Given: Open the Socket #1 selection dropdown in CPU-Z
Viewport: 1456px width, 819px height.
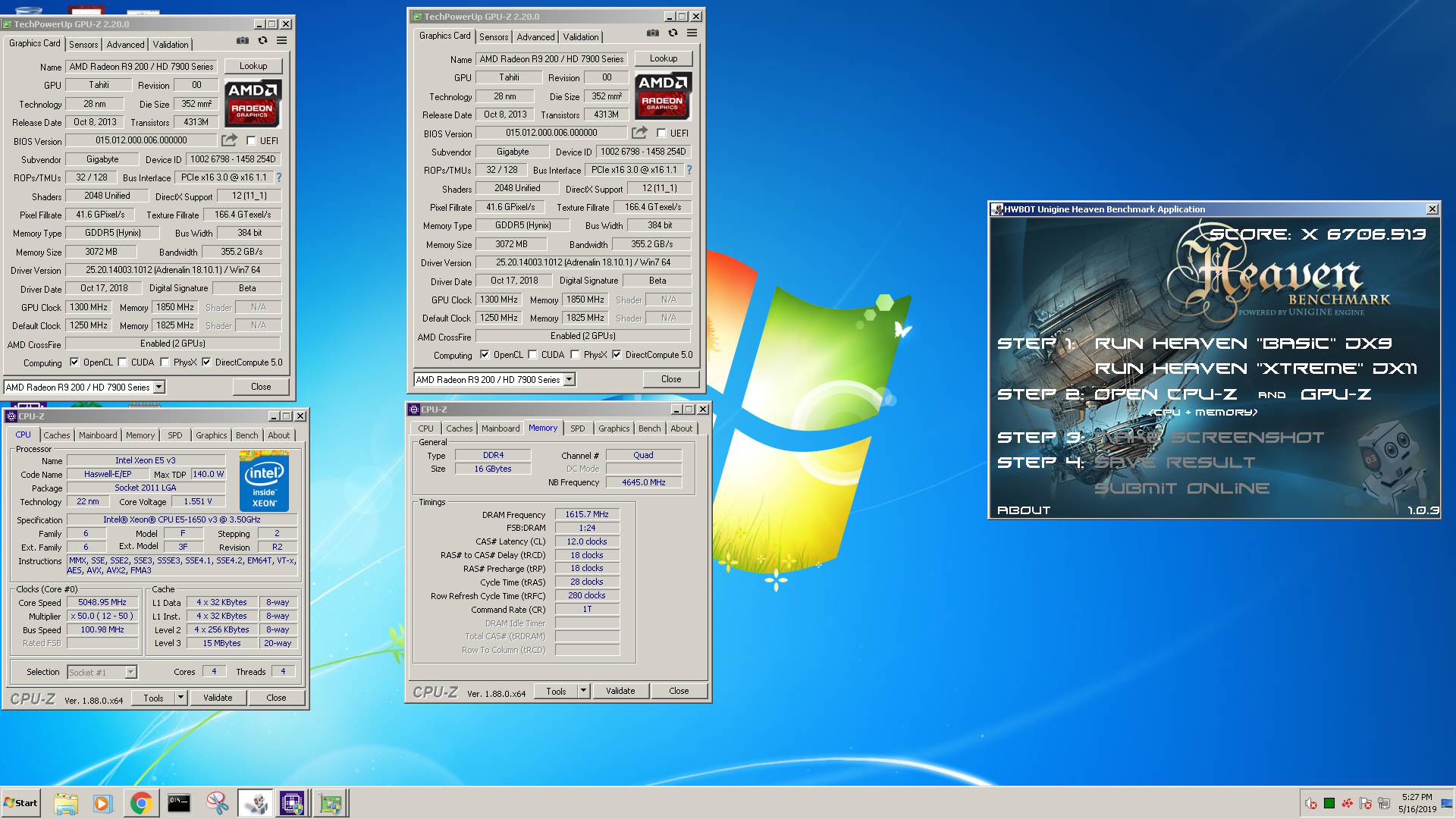Looking at the screenshot, I should coord(102,672).
